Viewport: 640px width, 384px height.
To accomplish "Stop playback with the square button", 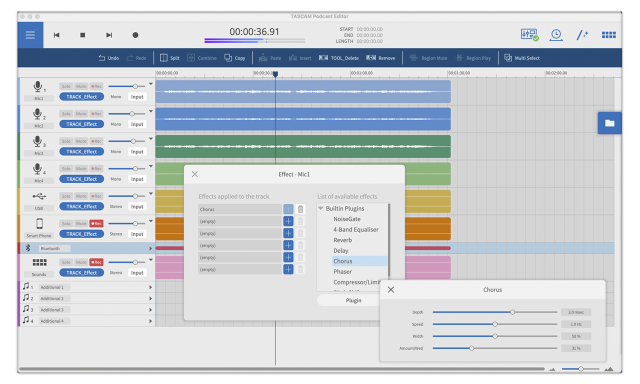I will [83, 35].
